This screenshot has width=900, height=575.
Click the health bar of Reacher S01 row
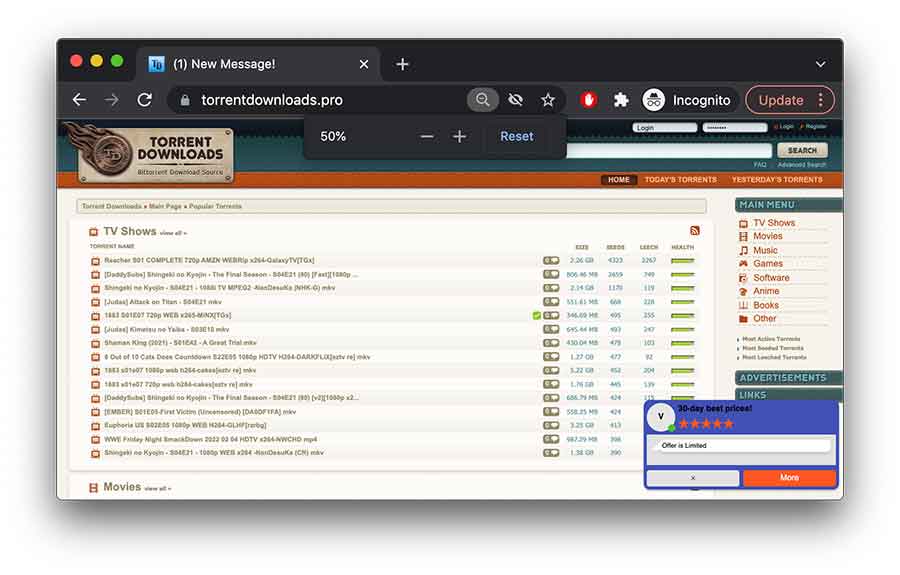pyautogui.click(x=682, y=261)
